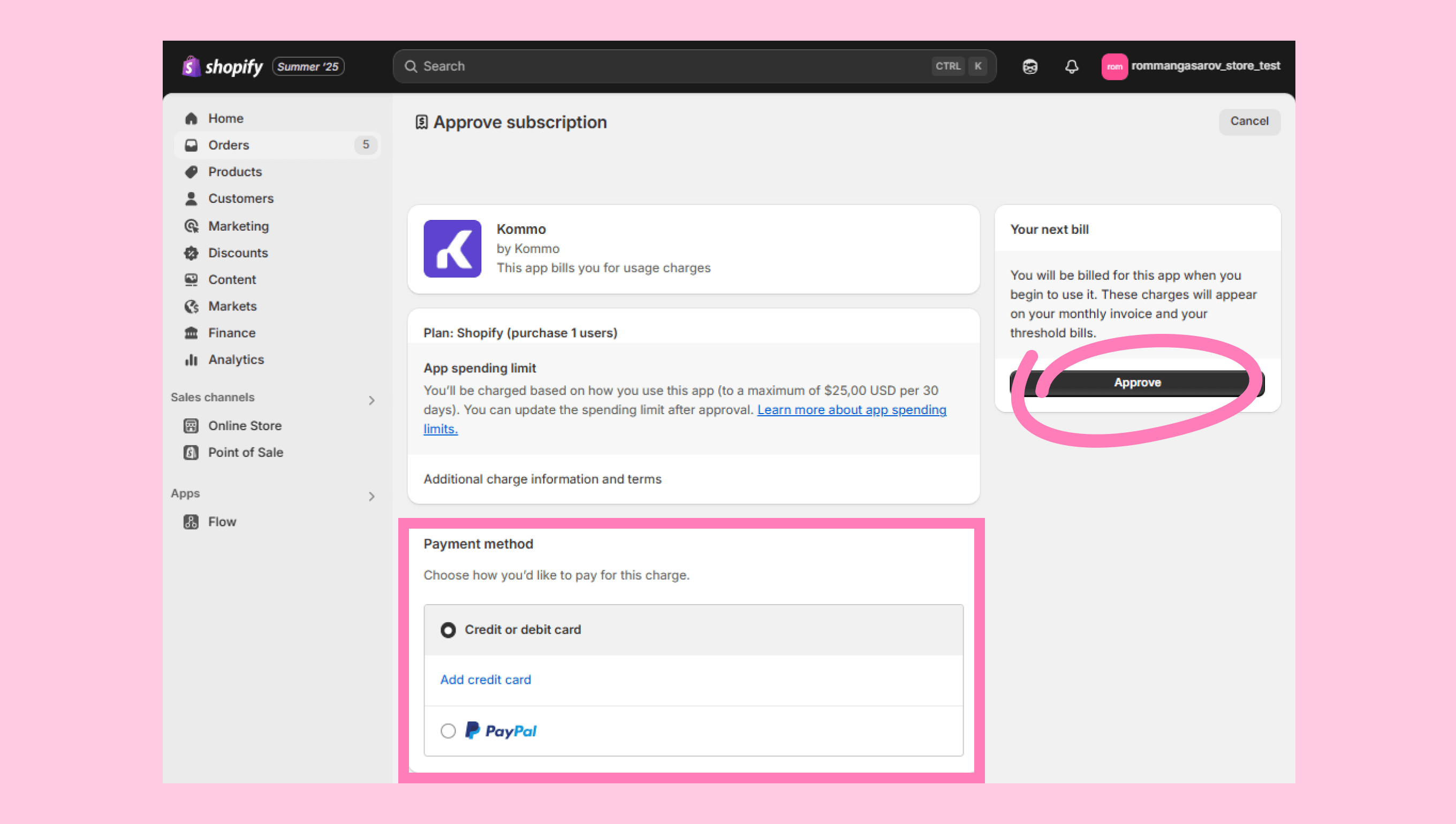1456x824 pixels.
Task: Click the search magnifier icon
Action: tap(411, 66)
